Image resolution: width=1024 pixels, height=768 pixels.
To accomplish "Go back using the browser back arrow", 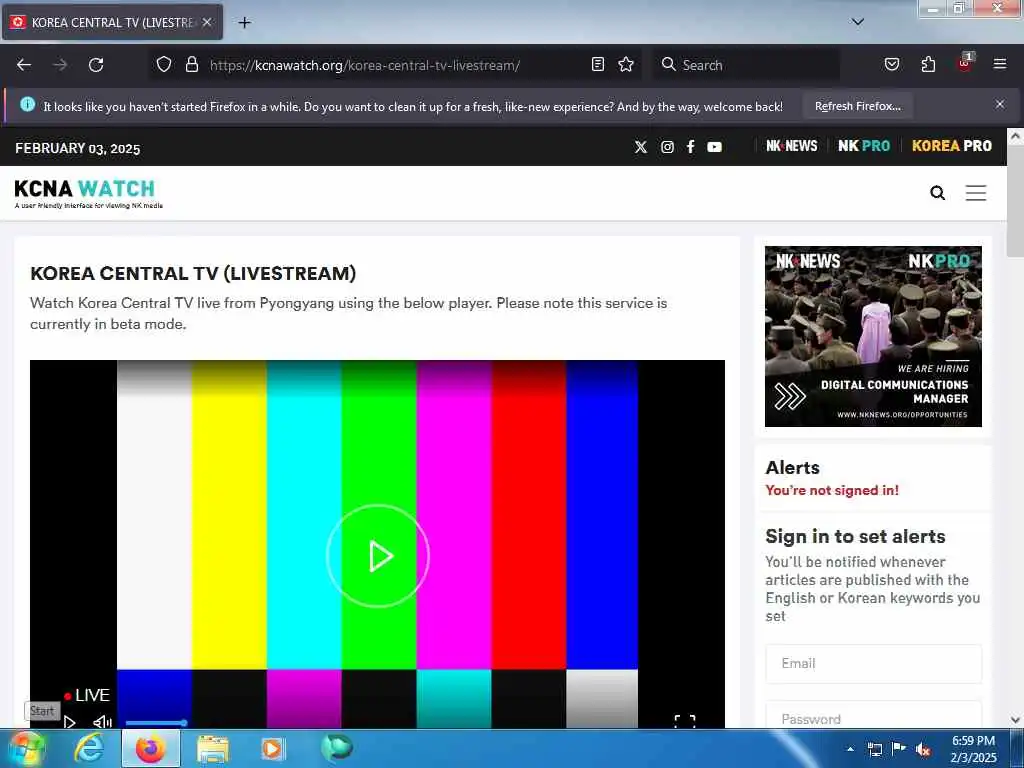I will pyautogui.click(x=24, y=65).
